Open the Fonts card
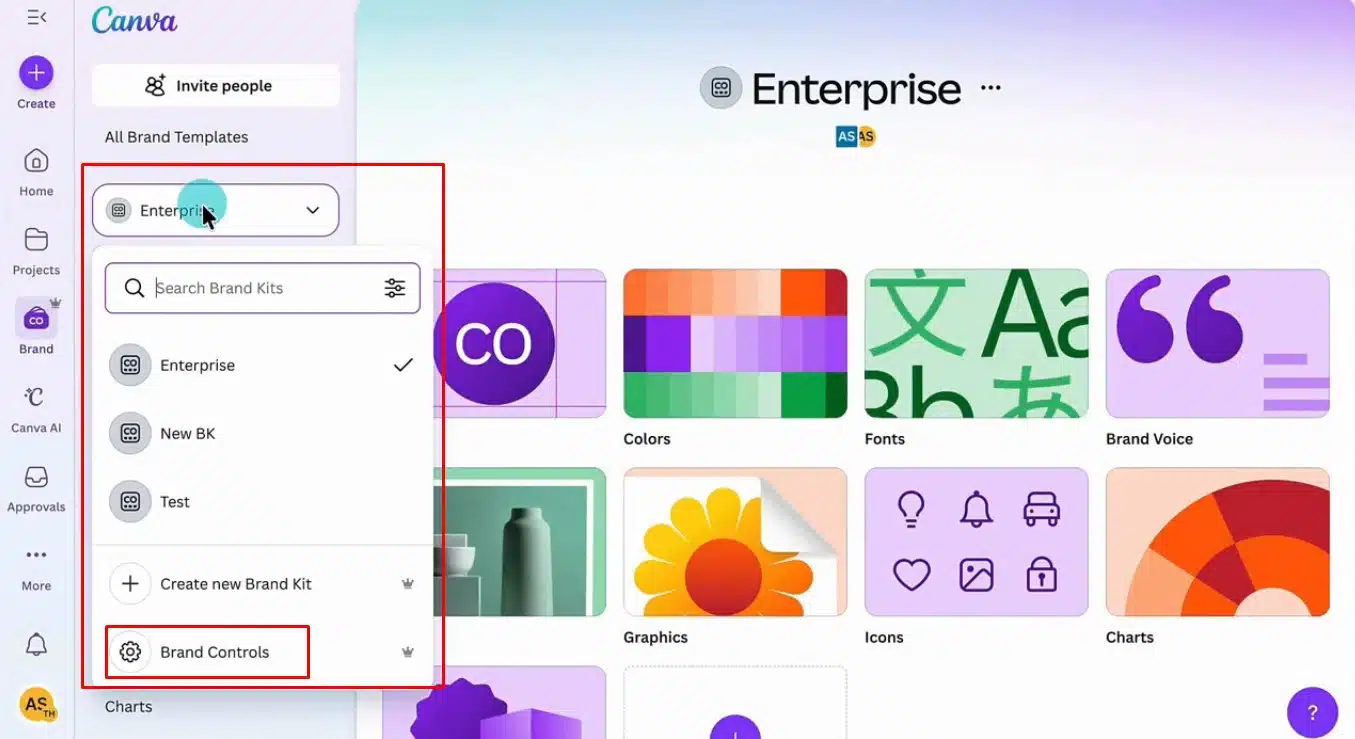1355x739 pixels. (976, 343)
